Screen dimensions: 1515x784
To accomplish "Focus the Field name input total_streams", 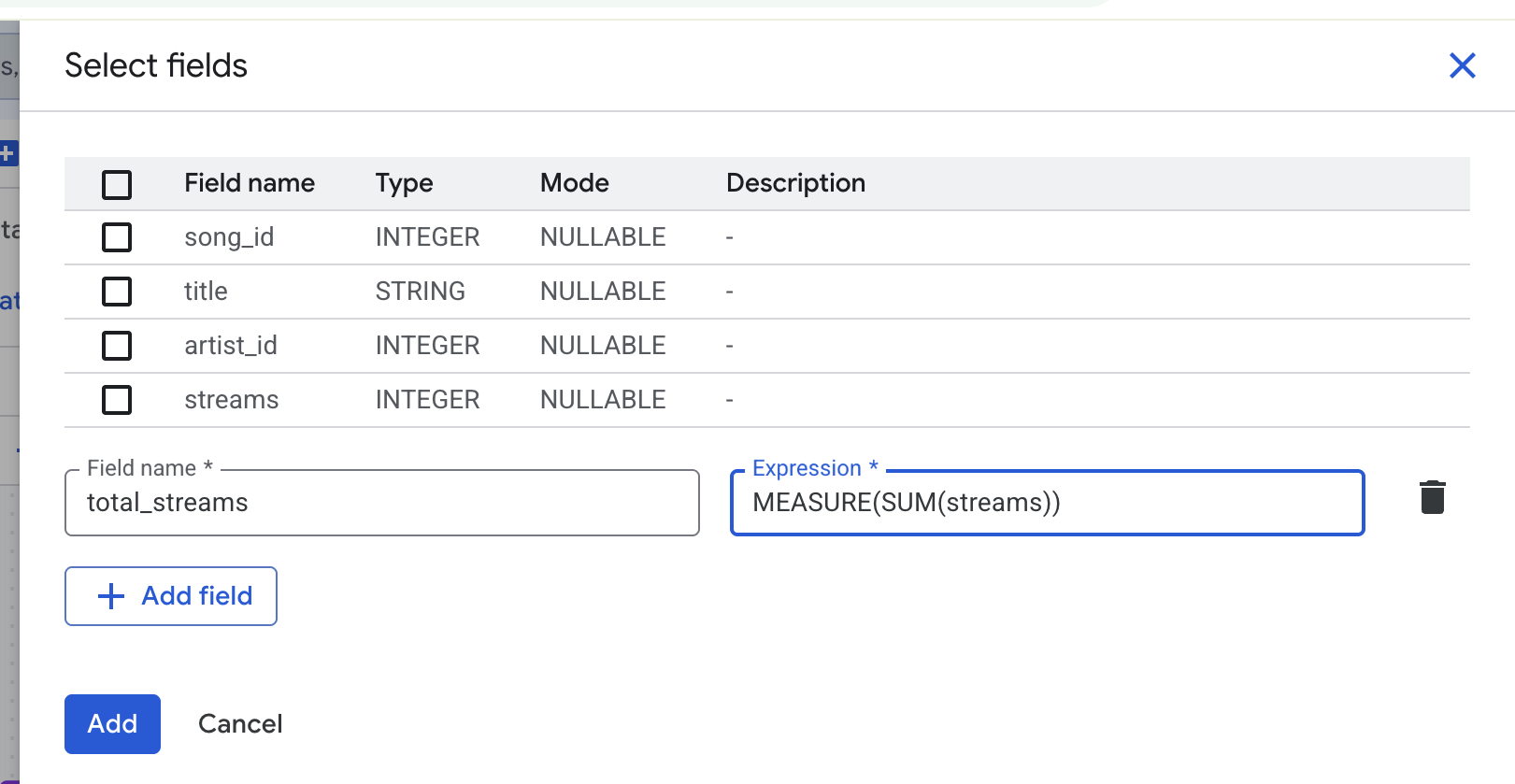I will pyautogui.click(x=382, y=503).
